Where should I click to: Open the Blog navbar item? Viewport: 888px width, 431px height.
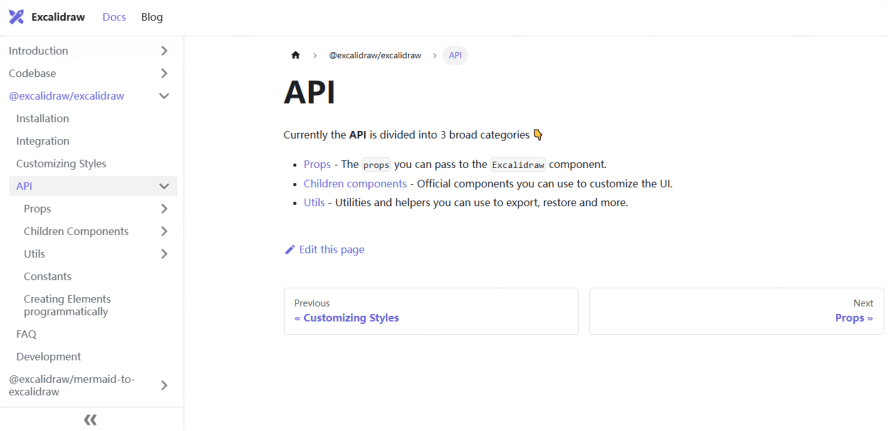click(x=152, y=17)
